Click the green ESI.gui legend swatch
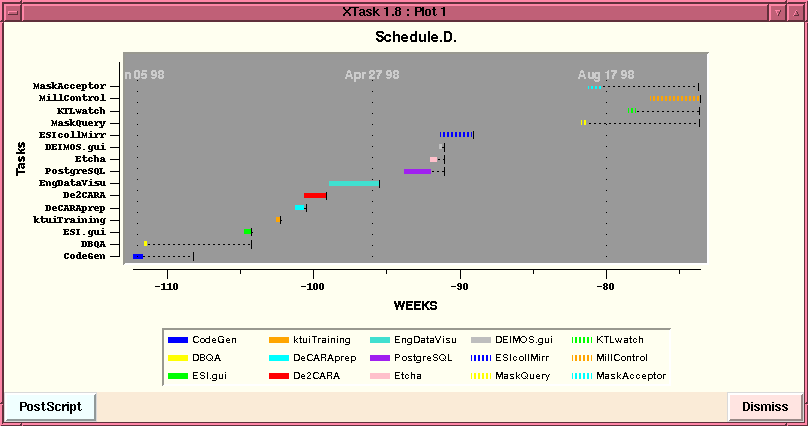Image resolution: width=808 pixels, height=426 pixels. coord(177,376)
